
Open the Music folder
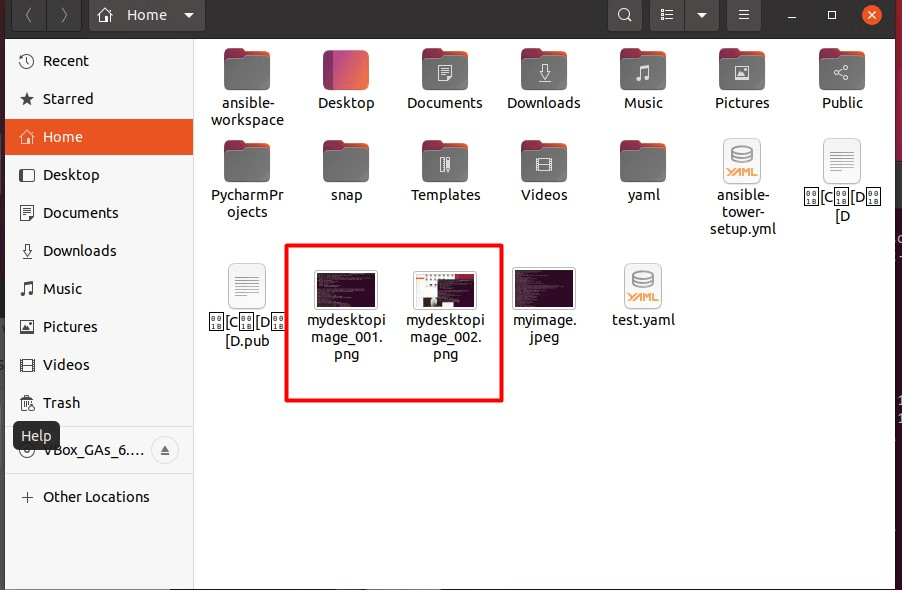pyautogui.click(x=642, y=70)
